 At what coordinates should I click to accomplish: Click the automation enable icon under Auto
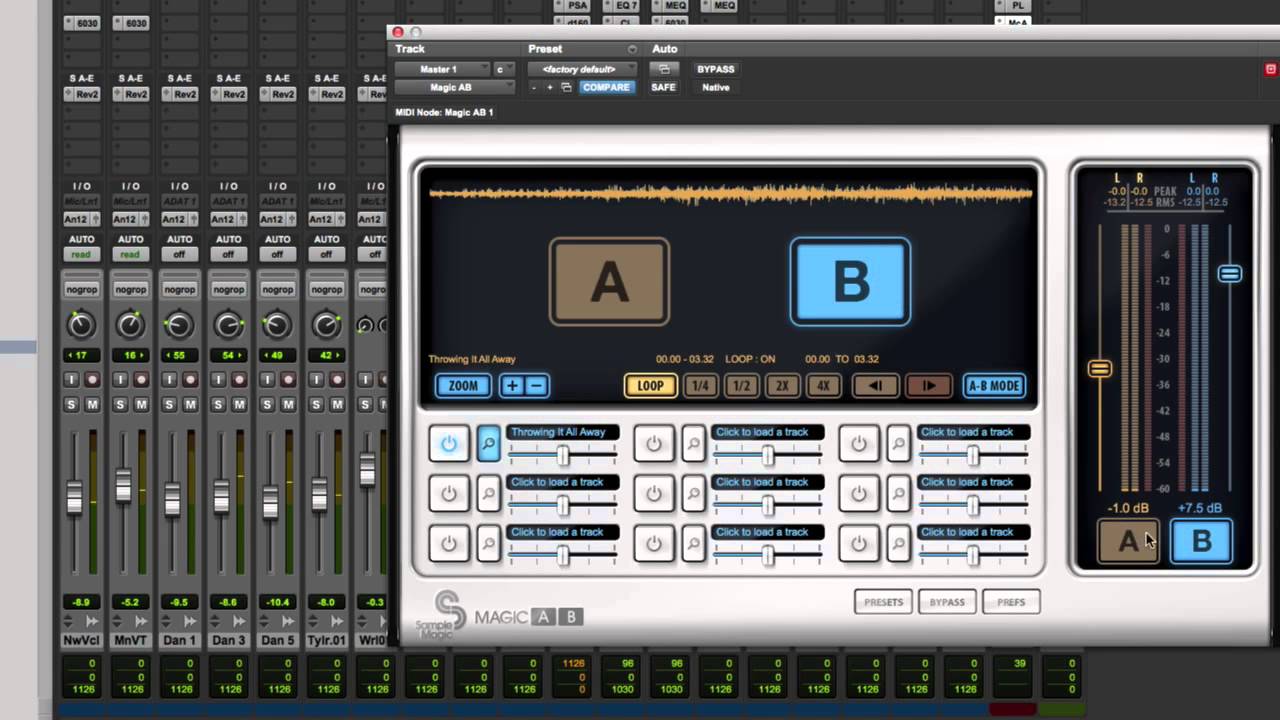coord(662,69)
